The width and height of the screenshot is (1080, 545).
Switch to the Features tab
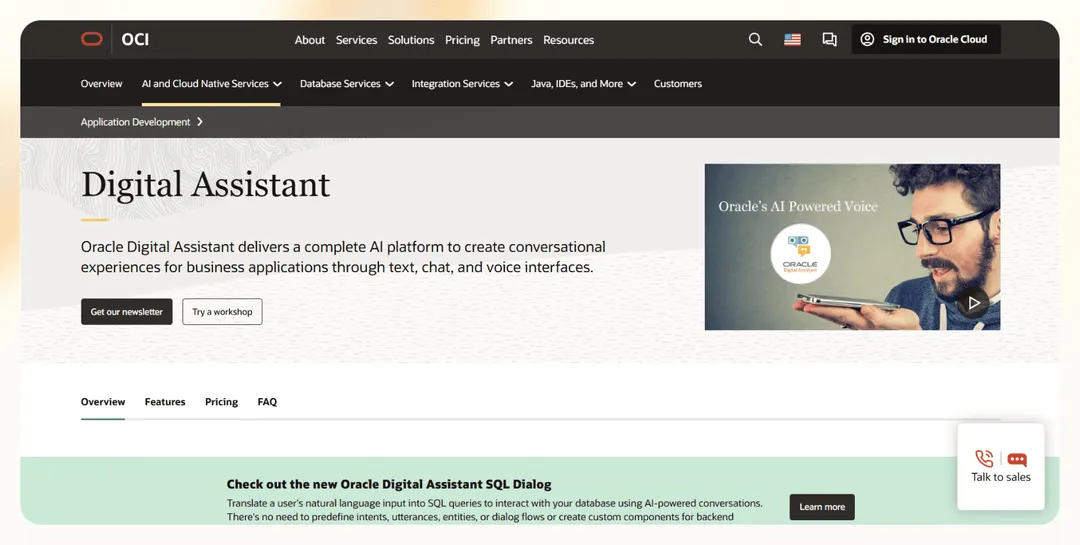(165, 402)
